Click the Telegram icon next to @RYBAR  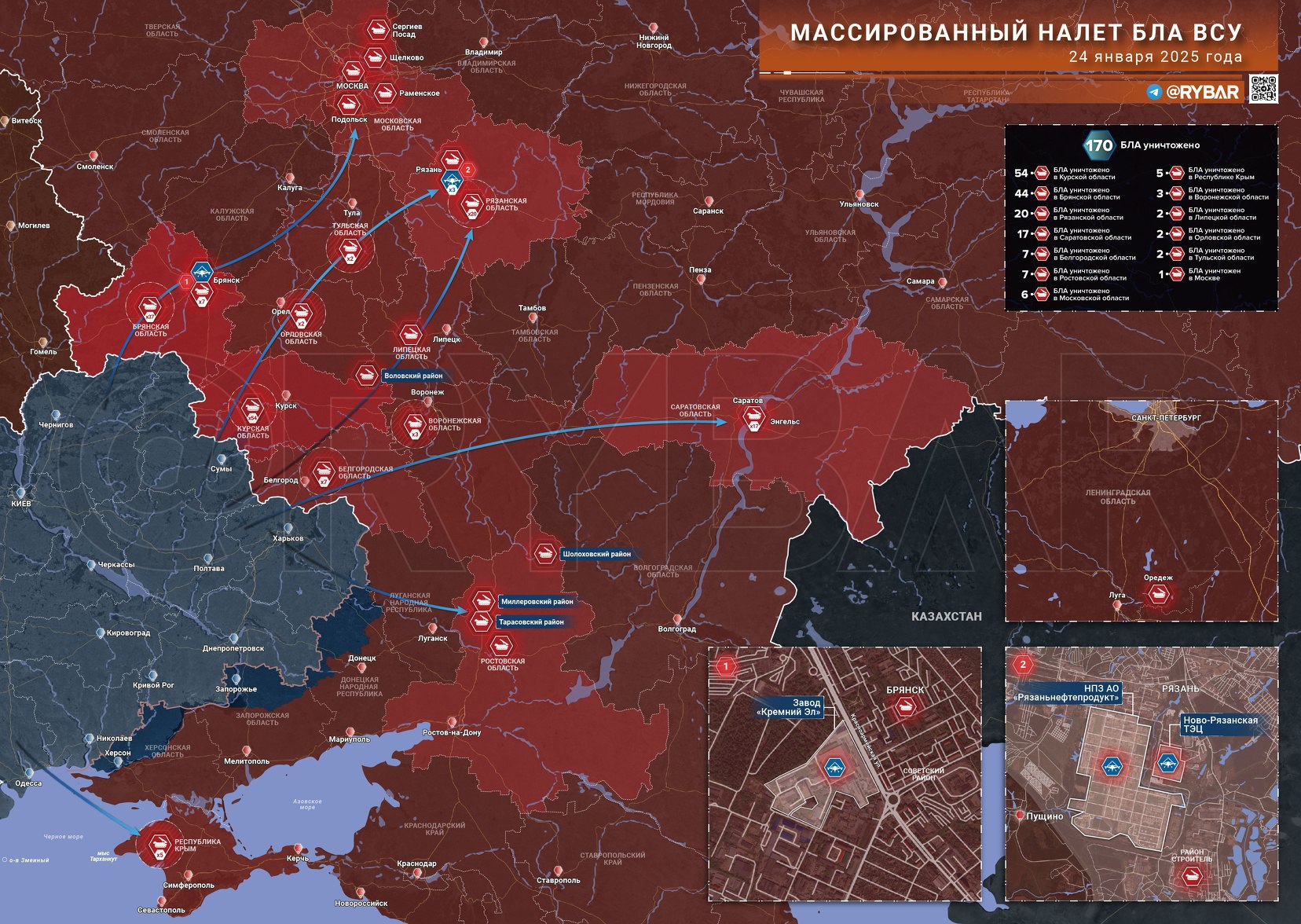click(x=1154, y=92)
